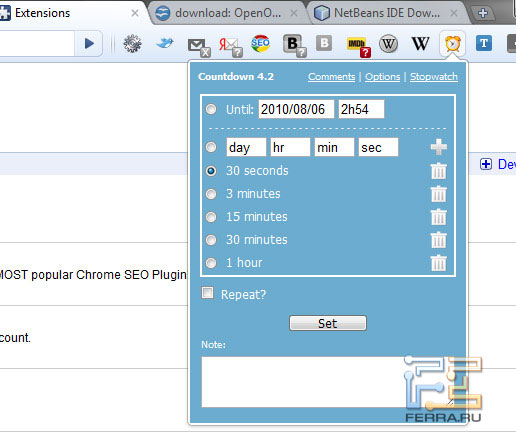Open a new tab with plus button
This screenshot has height=443, width=516.
[x=483, y=13]
